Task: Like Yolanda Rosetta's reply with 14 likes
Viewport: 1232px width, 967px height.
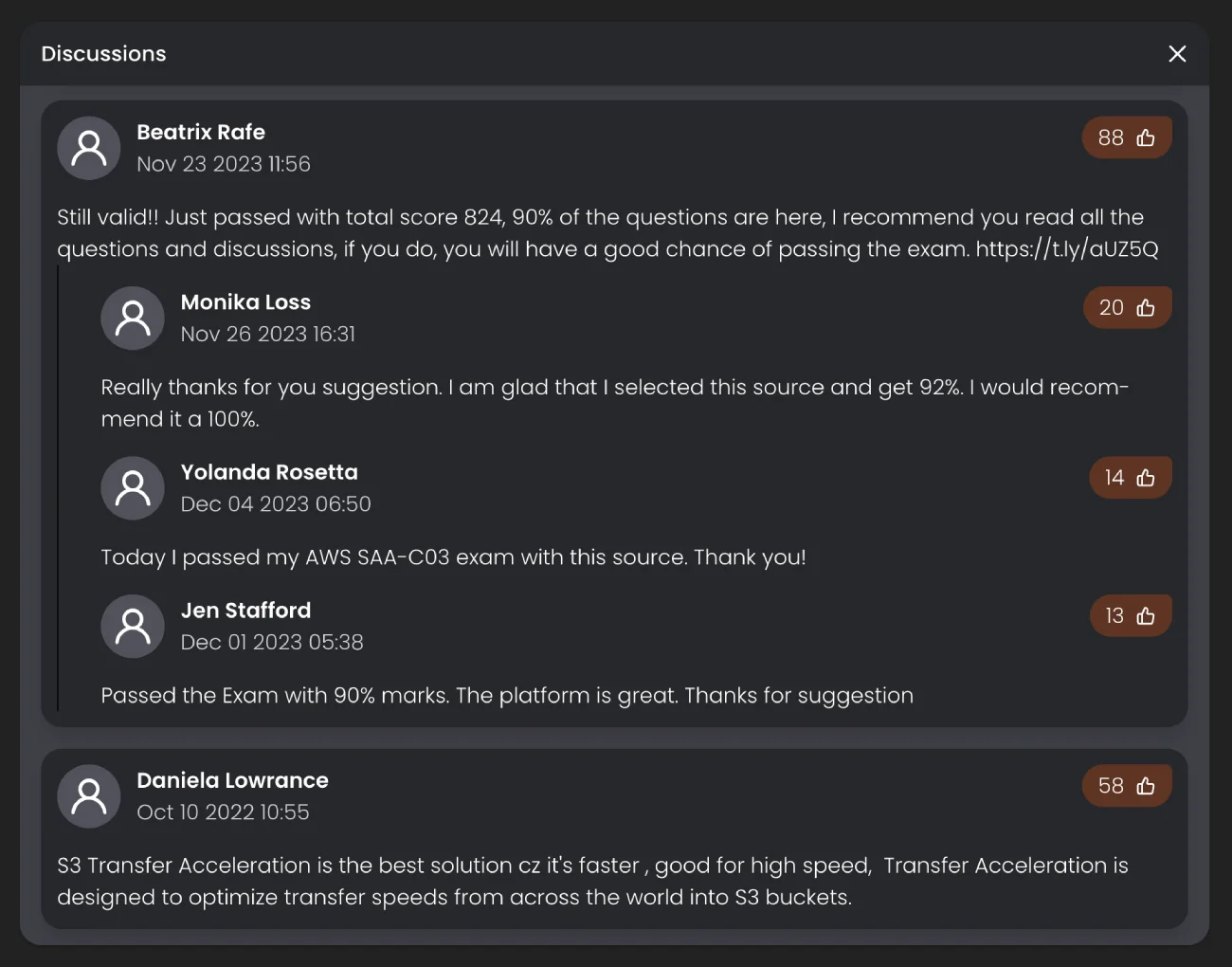Action: pyautogui.click(x=1130, y=478)
